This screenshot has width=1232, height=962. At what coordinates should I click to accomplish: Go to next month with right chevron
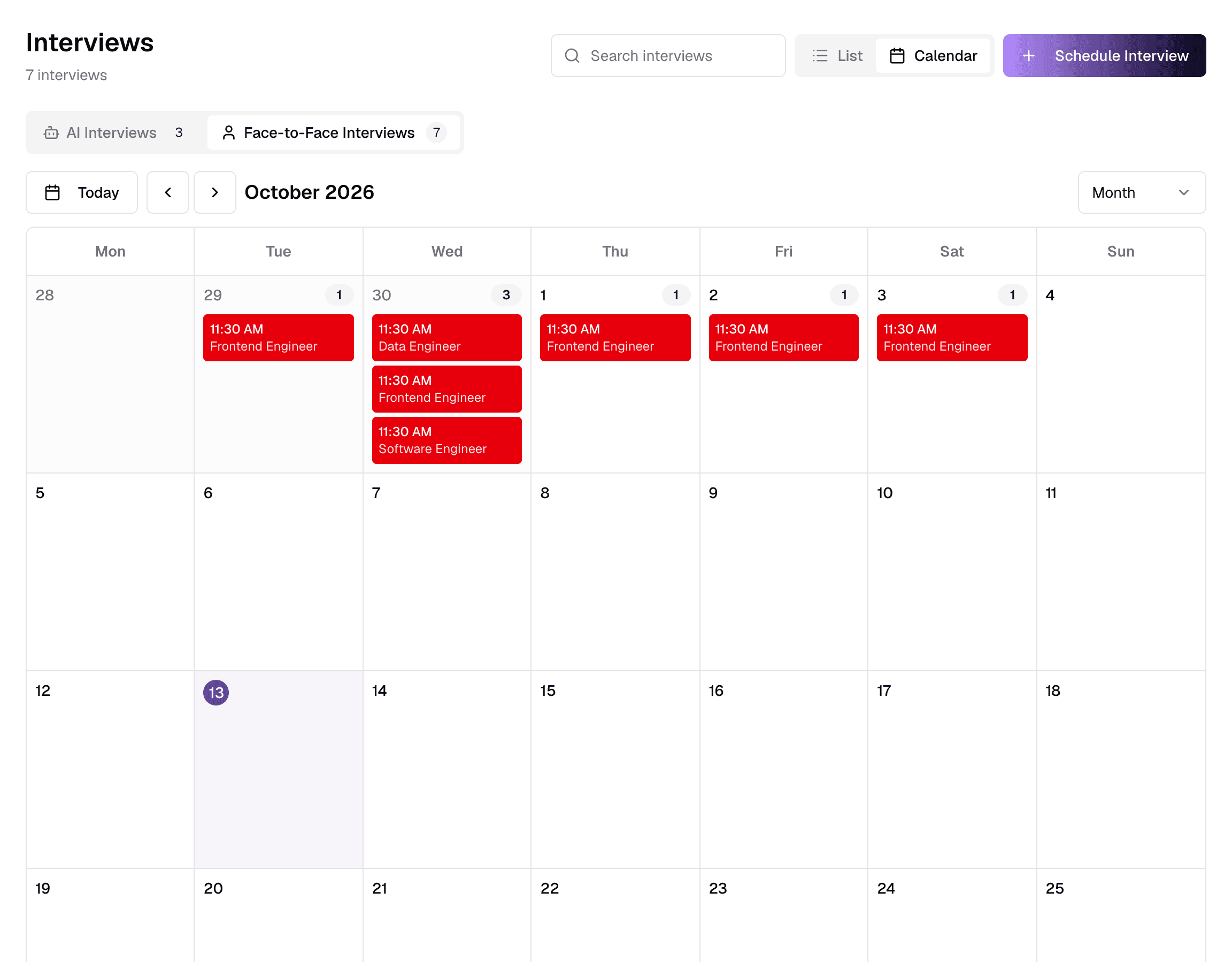pos(214,192)
